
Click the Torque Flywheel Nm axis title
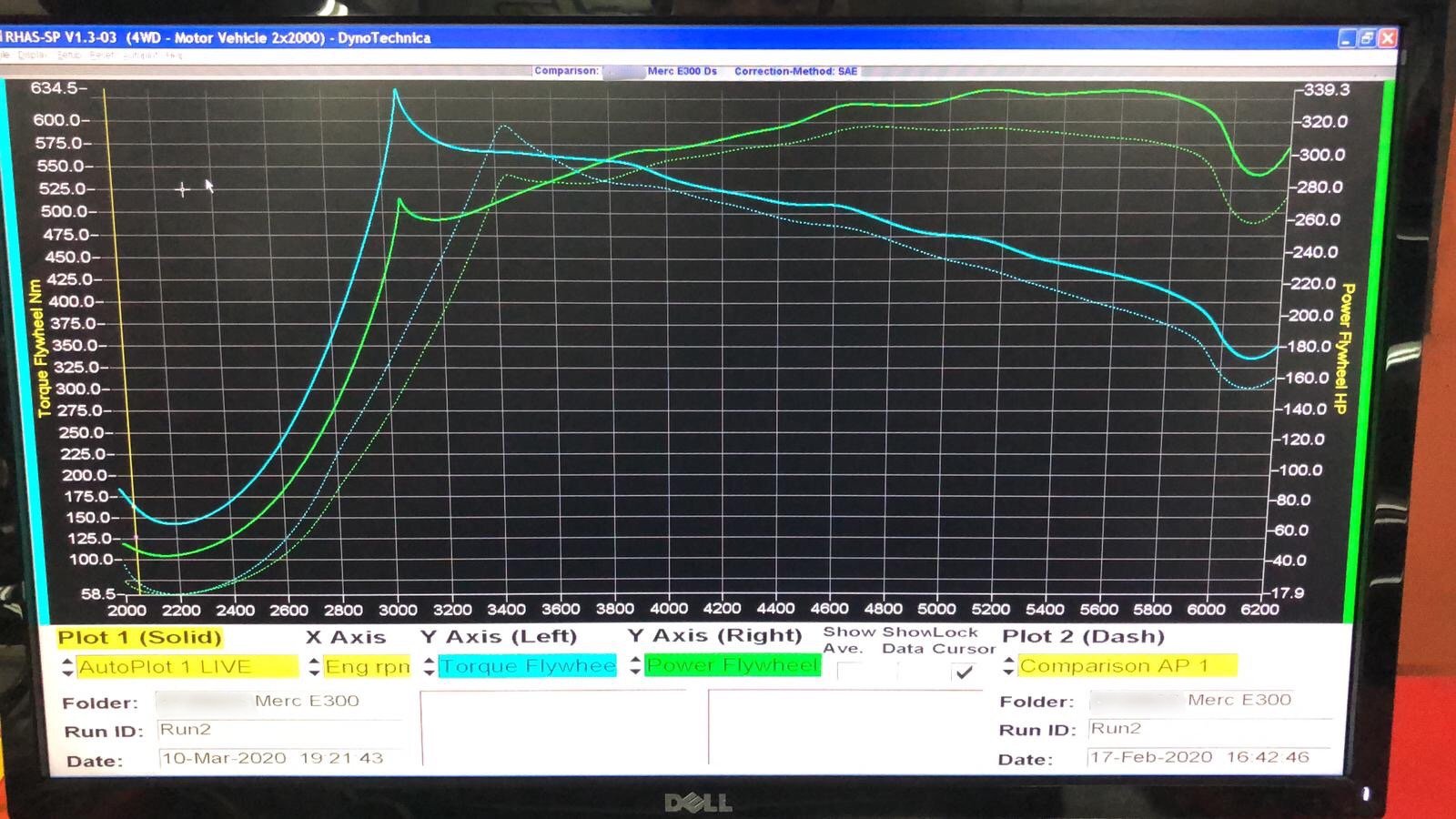(x=38, y=349)
